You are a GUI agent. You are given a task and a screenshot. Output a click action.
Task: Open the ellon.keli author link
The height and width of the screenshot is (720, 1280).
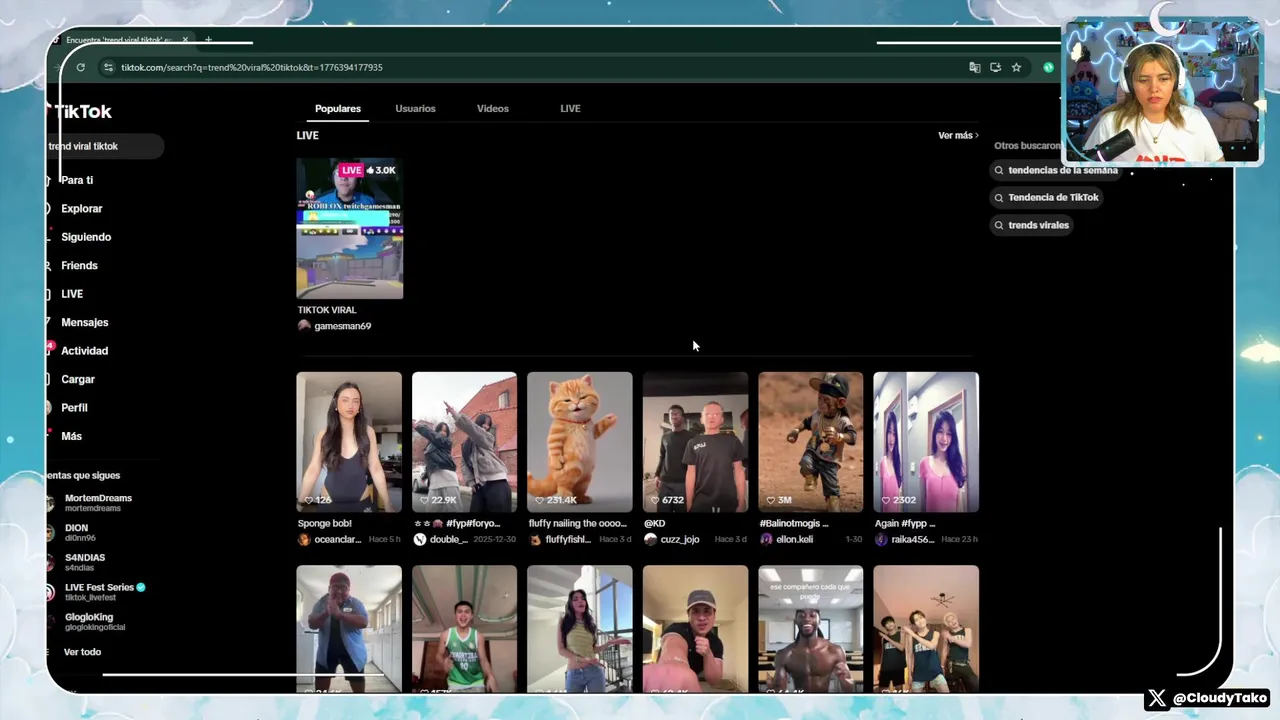click(794, 540)
